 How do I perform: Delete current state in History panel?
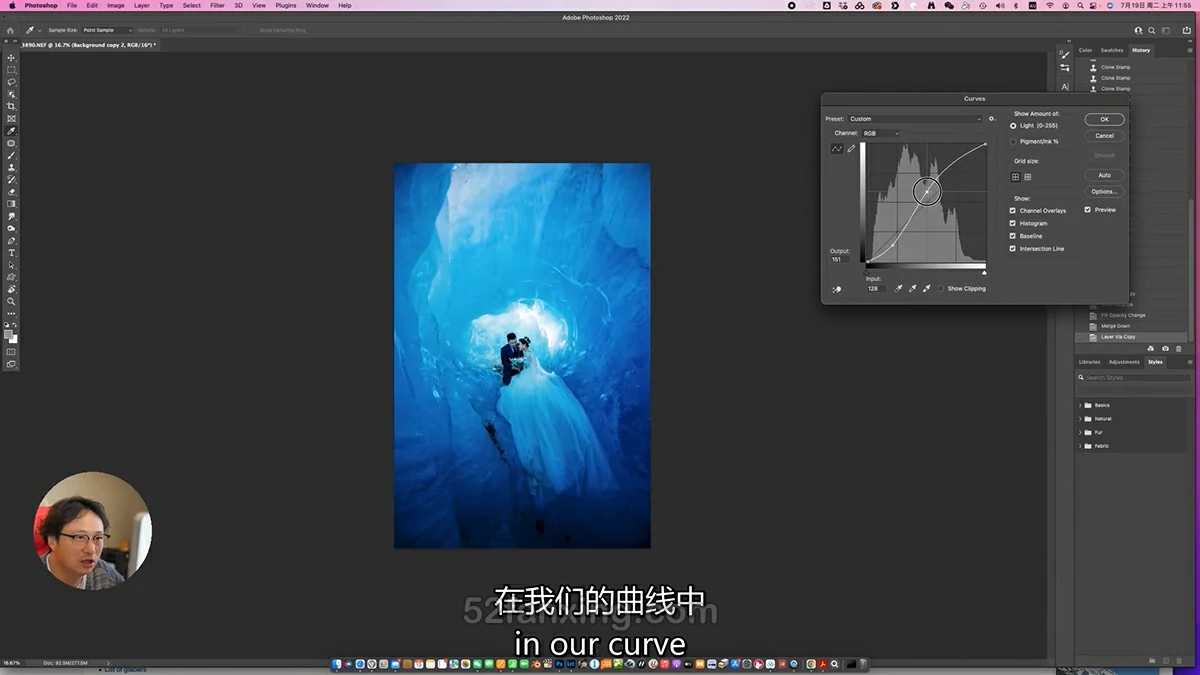pos(1178,348)
